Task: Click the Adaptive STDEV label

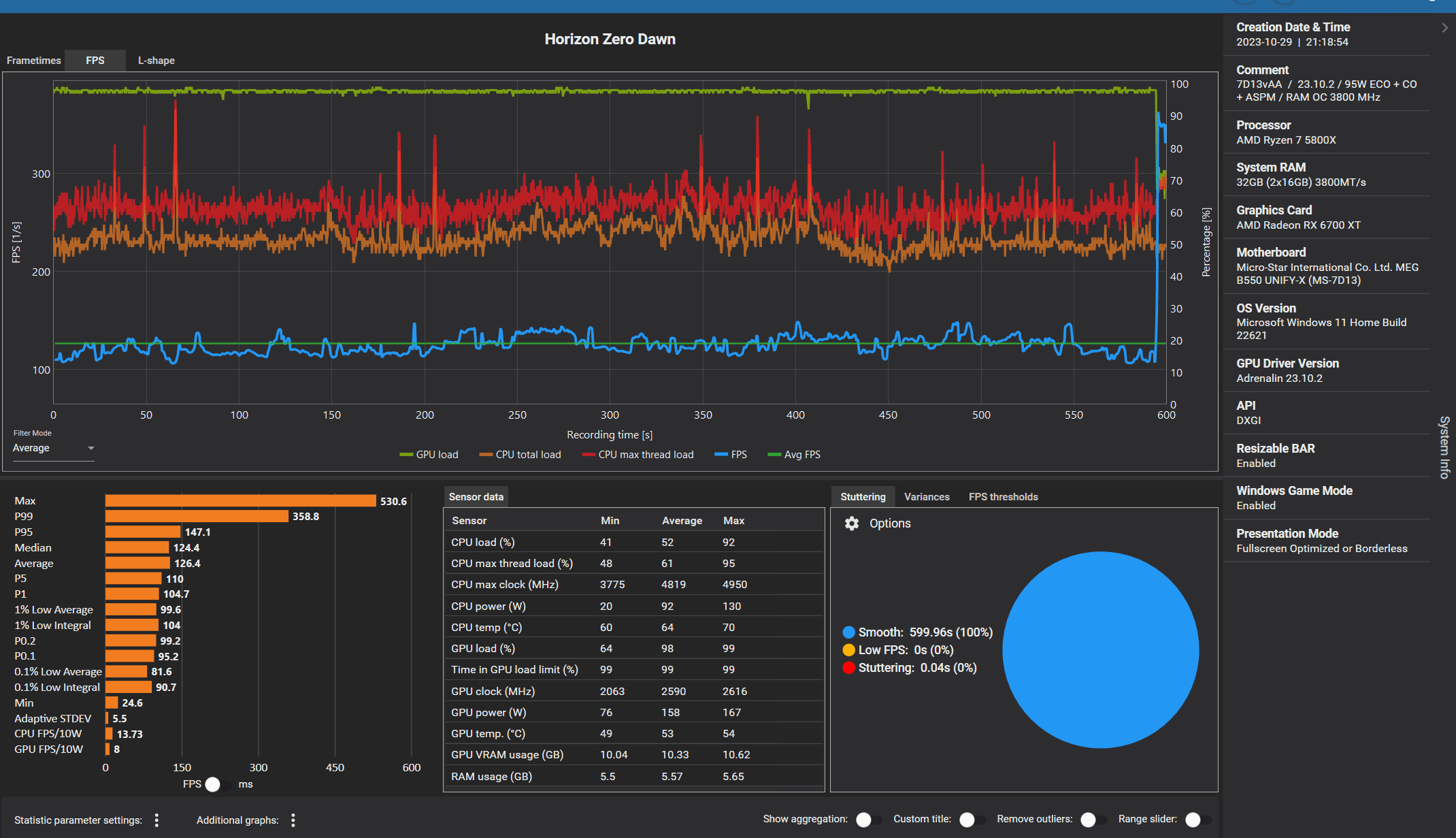Action: pyautogui.click(x=53, y=719)
